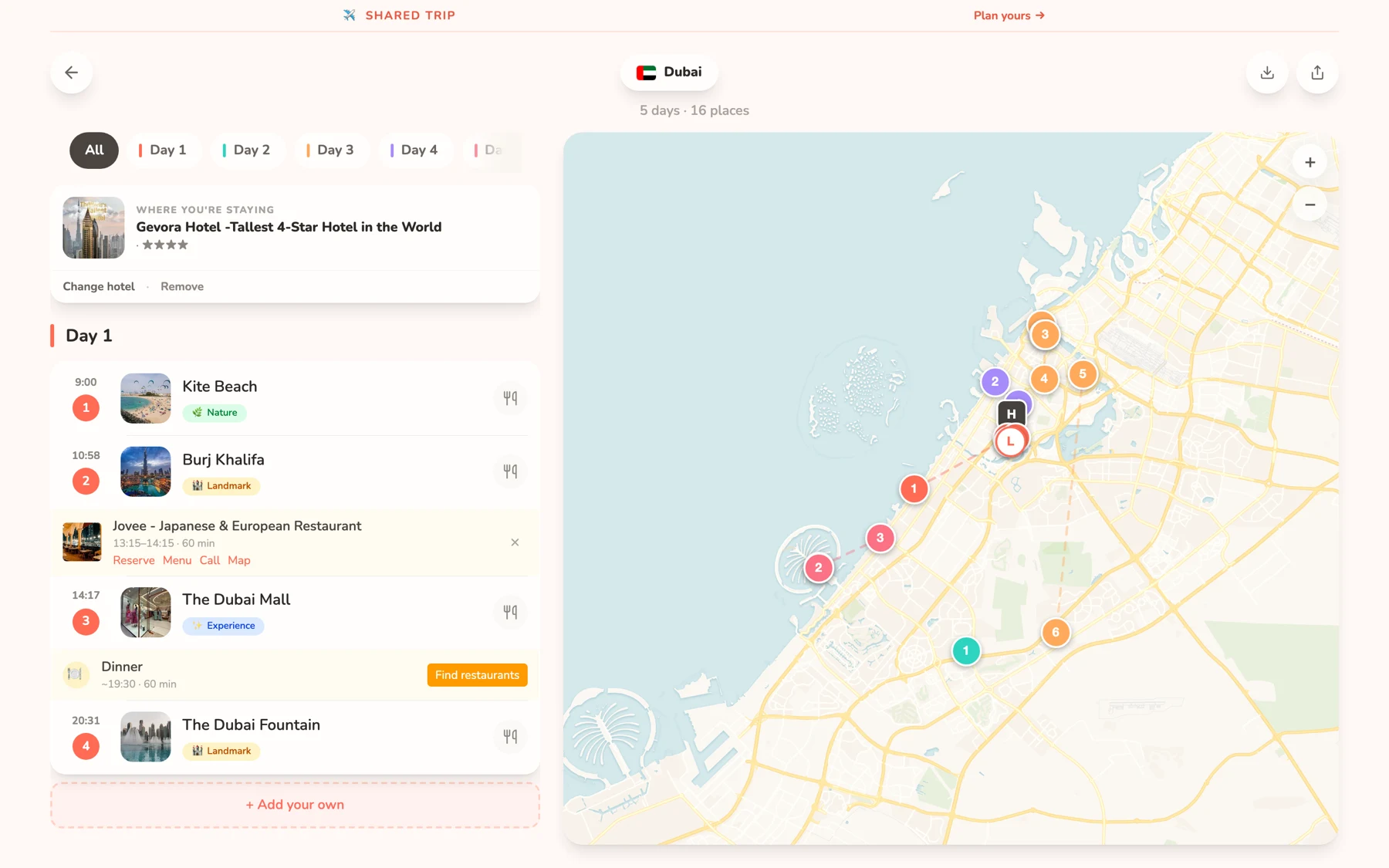
Task: Find food near Kite Beach
Action: click(510, 398)
